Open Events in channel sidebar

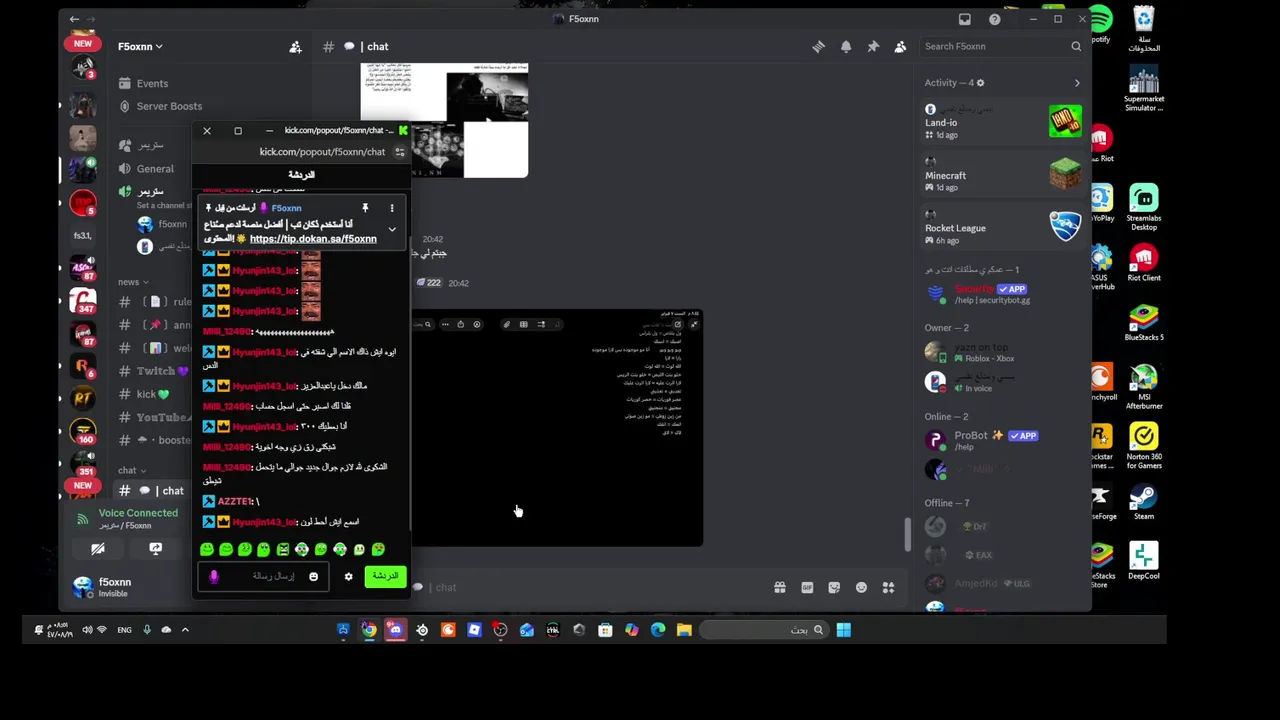click(152, 83)
